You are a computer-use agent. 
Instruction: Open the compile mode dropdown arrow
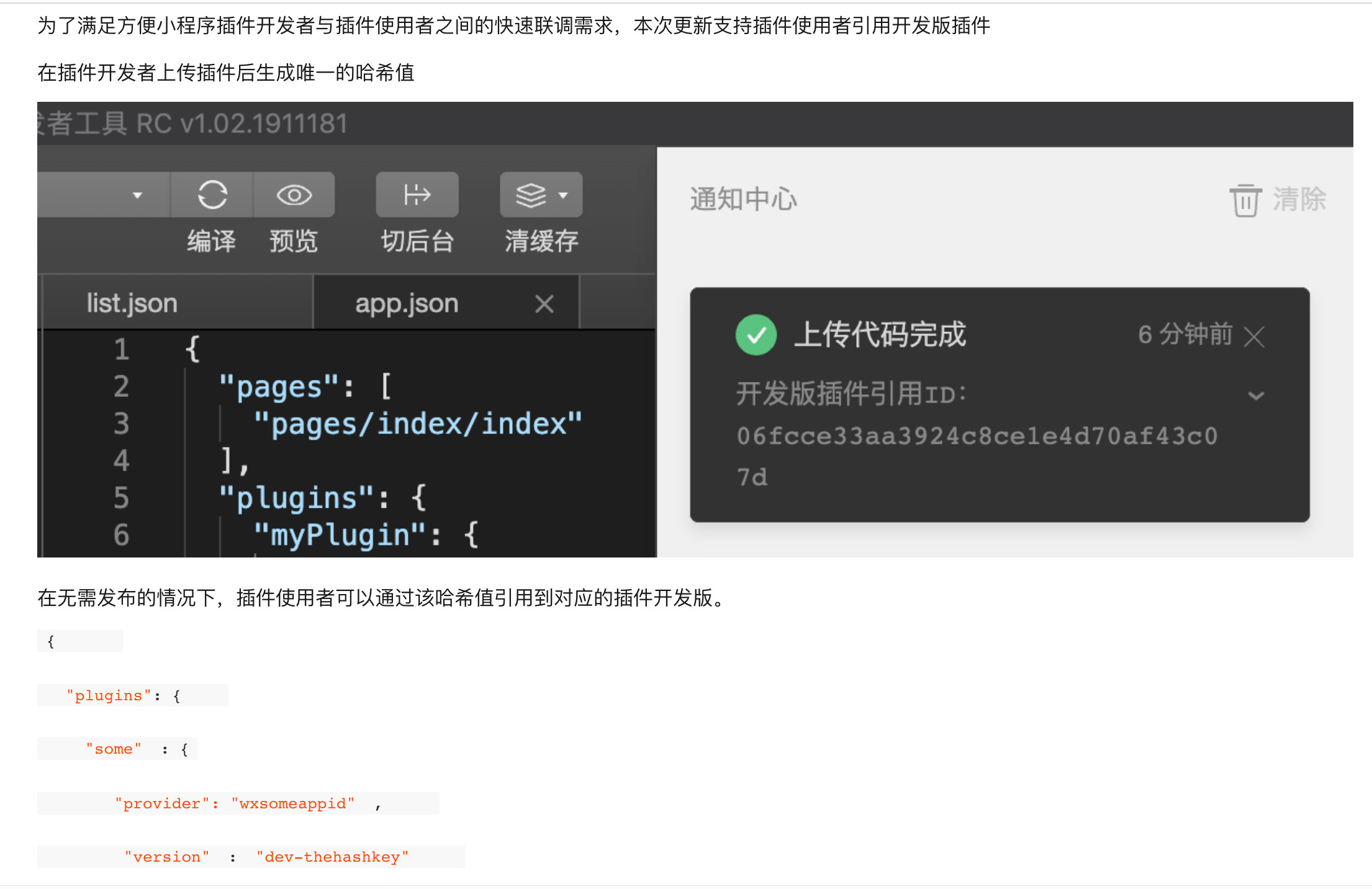pos(137,195)
